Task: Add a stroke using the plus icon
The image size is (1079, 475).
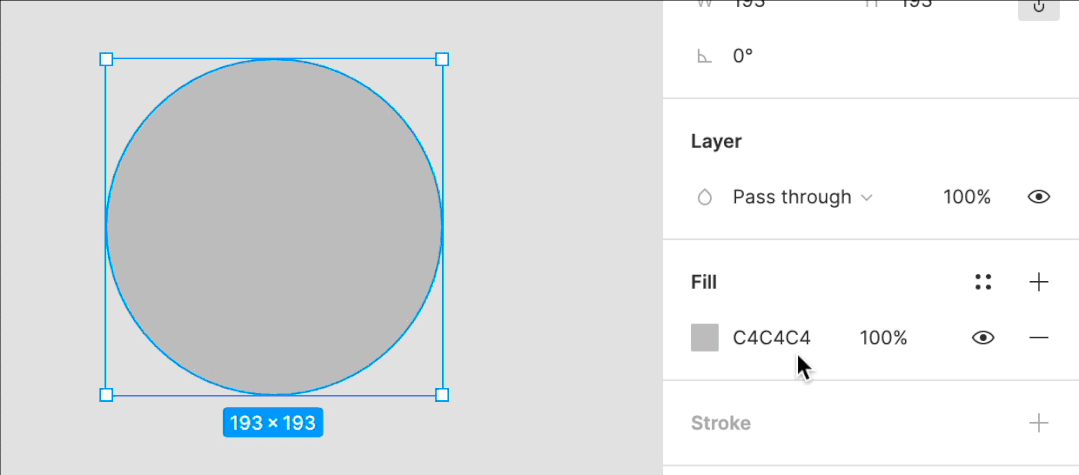Action: point(1039,423)
